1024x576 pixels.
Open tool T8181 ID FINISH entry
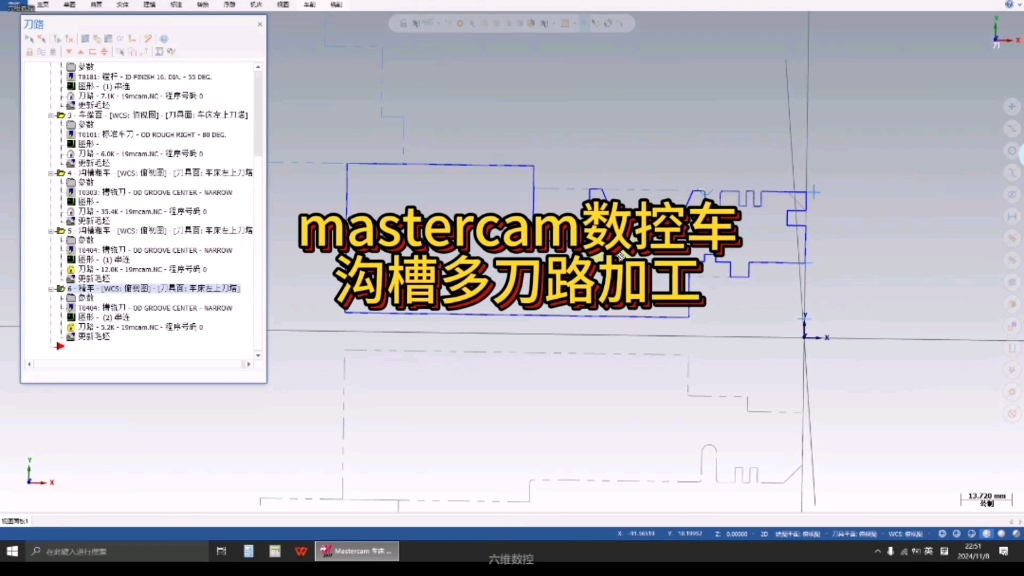144,77
